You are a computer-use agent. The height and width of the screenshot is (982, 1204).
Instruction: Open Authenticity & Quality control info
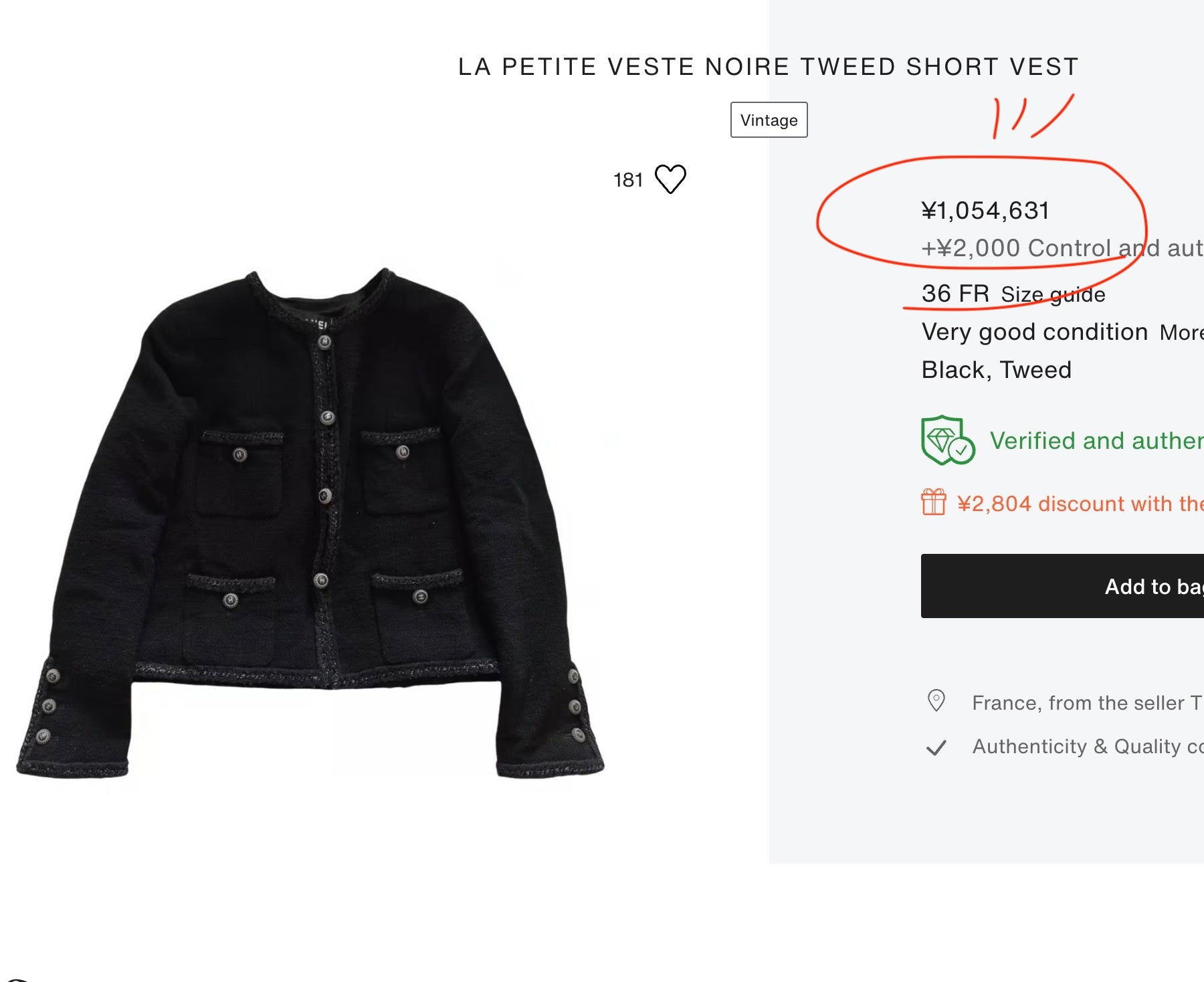coord(1088,747)
